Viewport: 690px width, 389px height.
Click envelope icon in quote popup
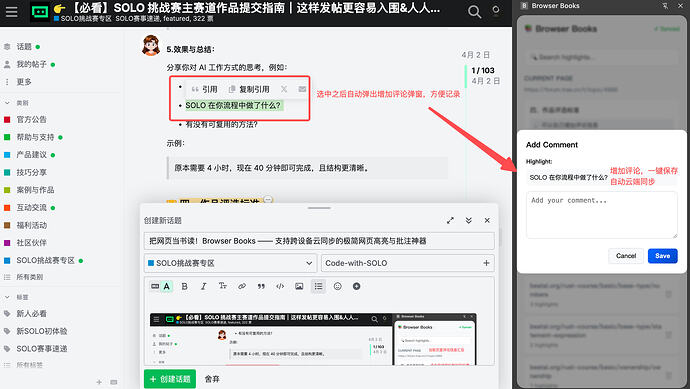[302, 89]
